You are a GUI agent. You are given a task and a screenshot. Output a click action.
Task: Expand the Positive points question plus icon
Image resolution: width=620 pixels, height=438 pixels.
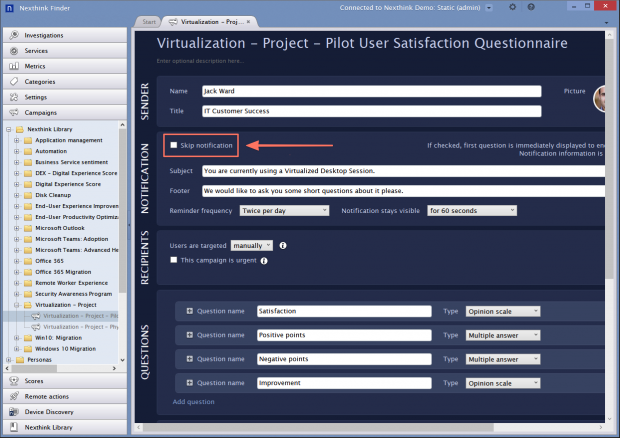189,335
